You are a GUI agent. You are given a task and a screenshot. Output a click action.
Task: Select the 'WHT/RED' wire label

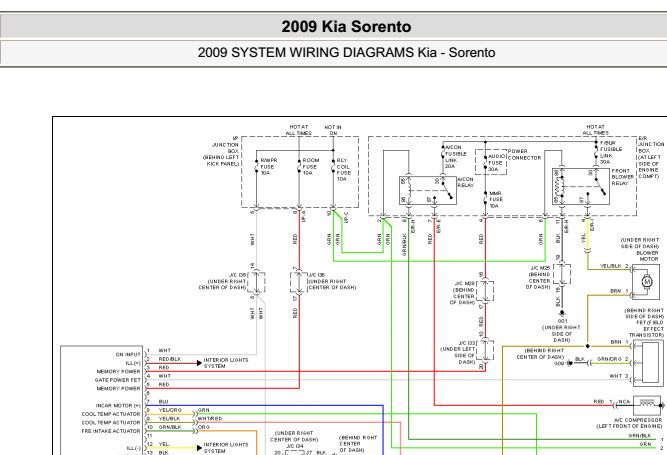pyautogui.click(x=210, y=418)
